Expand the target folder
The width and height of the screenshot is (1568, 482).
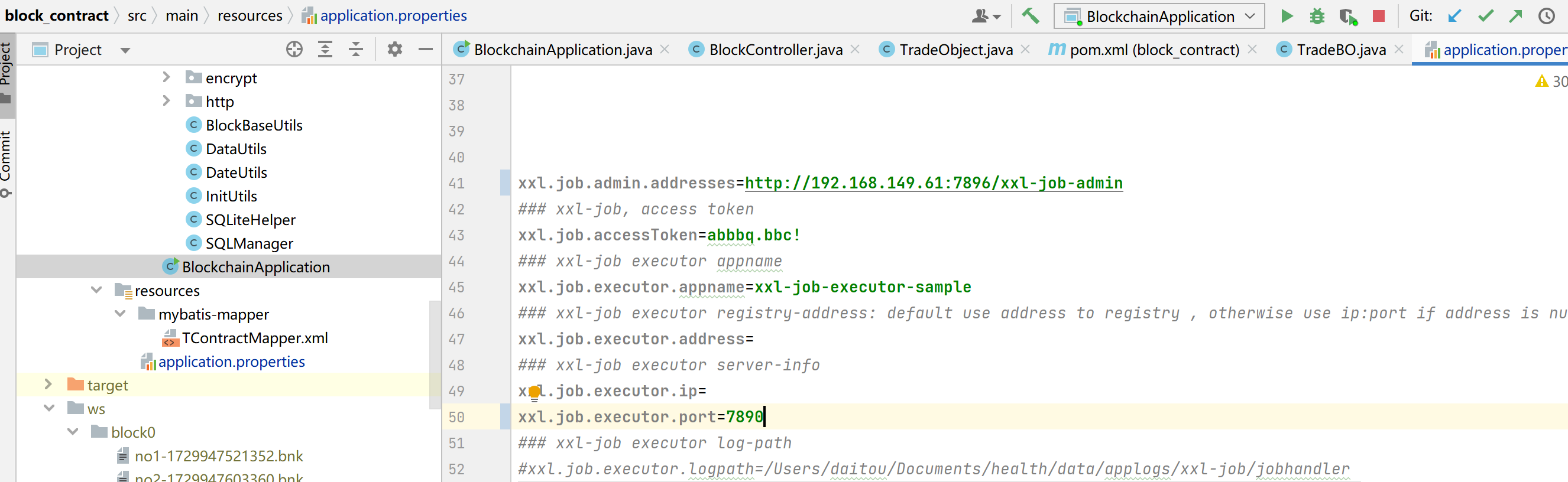coord(48,384)
